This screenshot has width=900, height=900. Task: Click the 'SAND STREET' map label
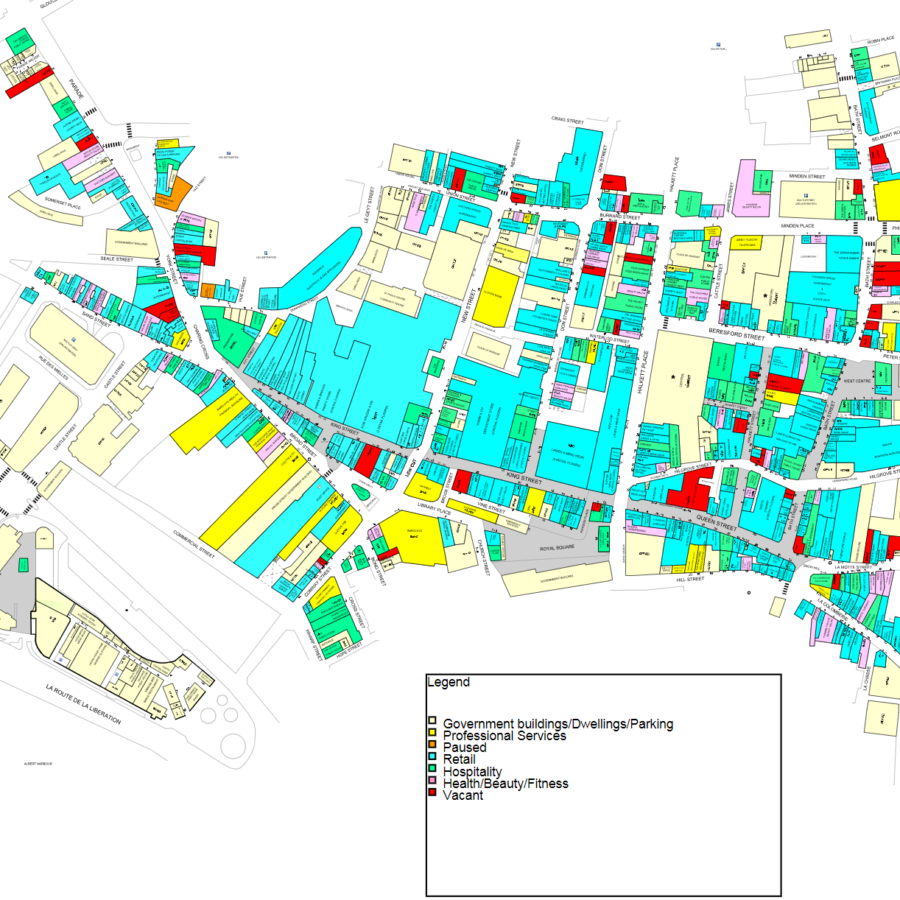(96, 319)
